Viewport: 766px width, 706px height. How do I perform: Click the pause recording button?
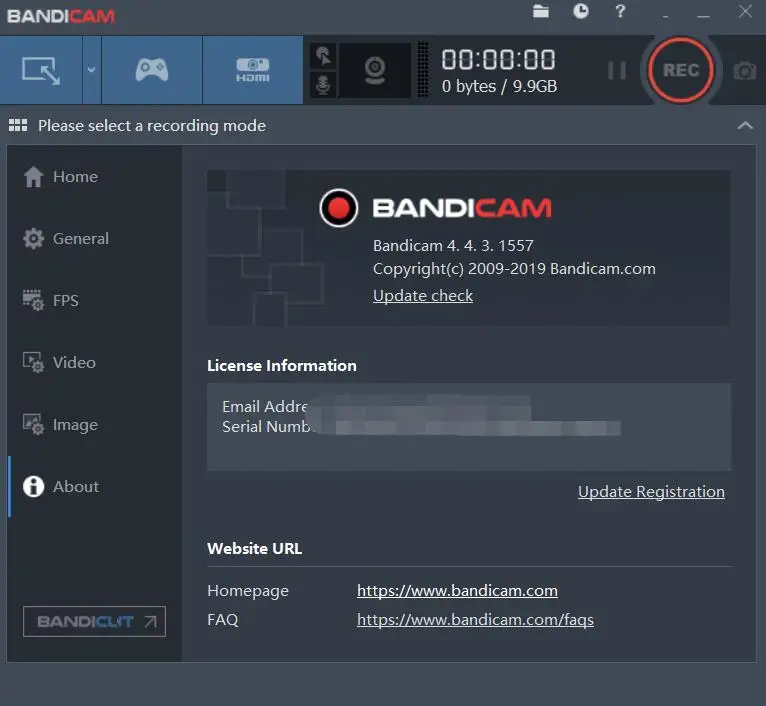[617, 70]
